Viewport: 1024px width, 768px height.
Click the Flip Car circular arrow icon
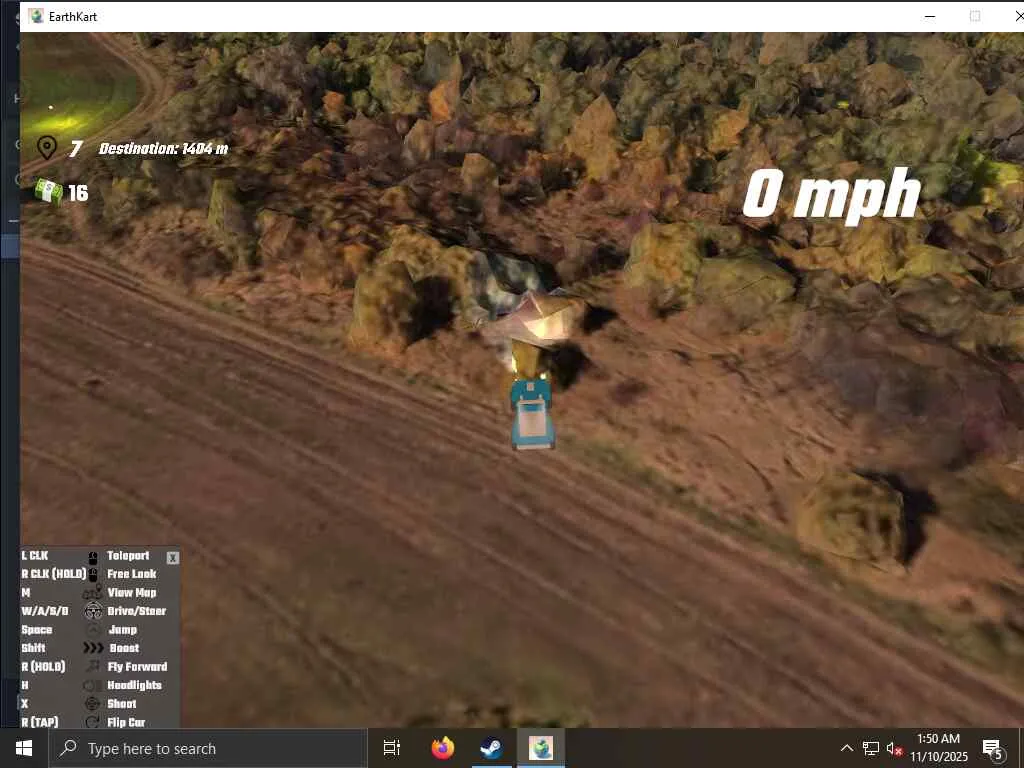coord(93,722)
